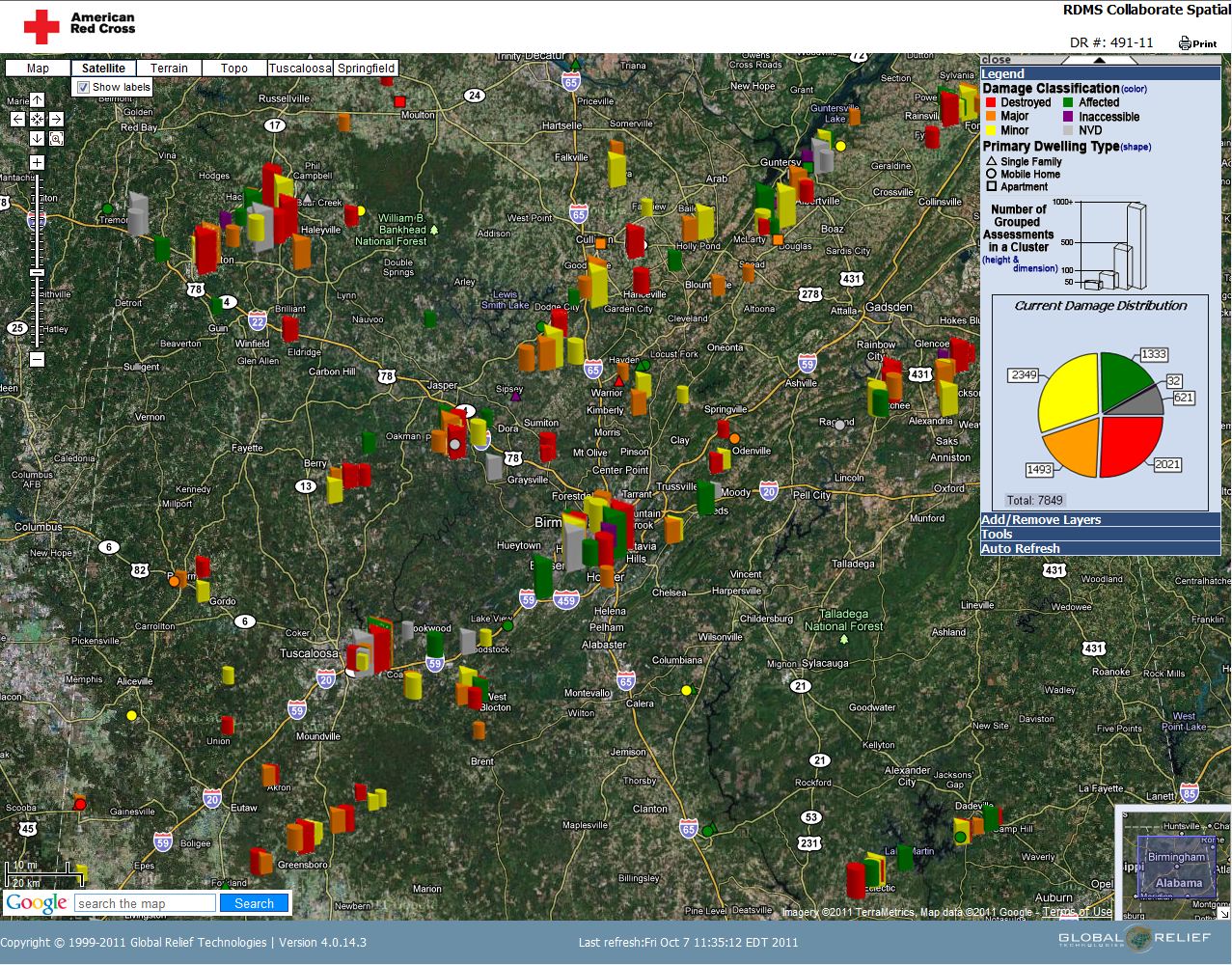
Task: Pan the map left with arrow
Action: (17, 120)
